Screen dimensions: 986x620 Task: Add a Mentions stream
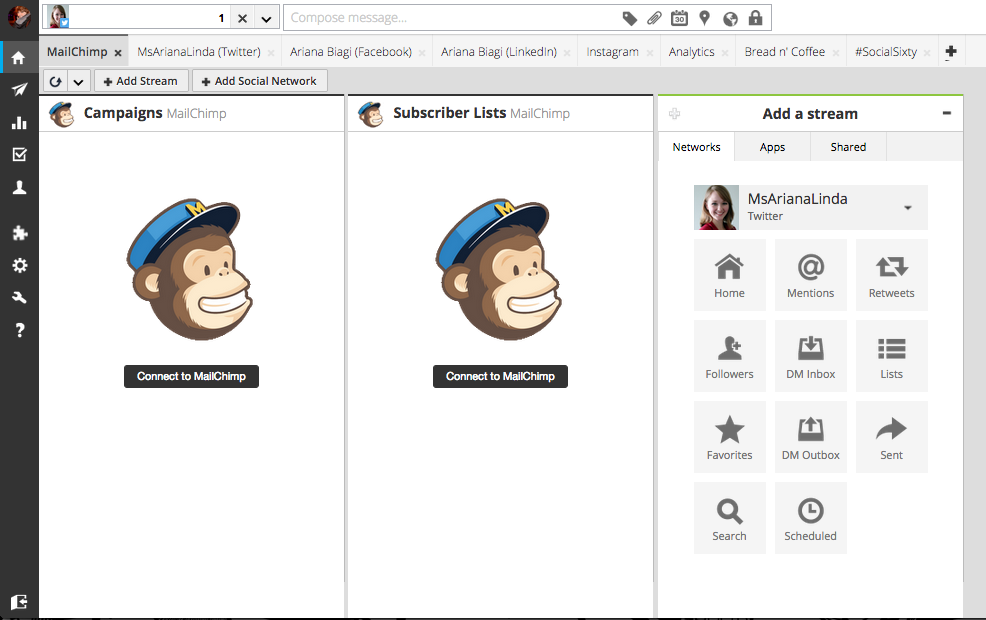(x=811, y=275)
